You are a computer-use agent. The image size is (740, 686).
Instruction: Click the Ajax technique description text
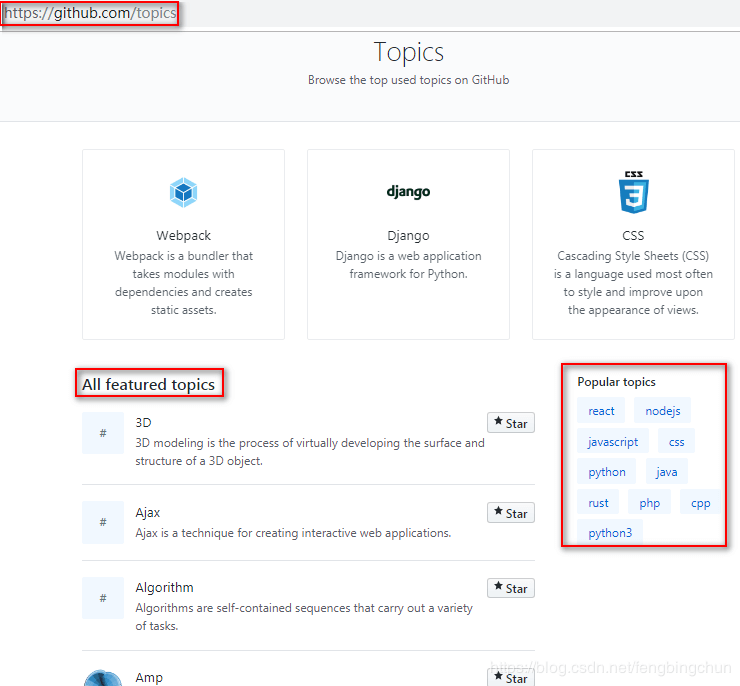[x=293, y=533]
